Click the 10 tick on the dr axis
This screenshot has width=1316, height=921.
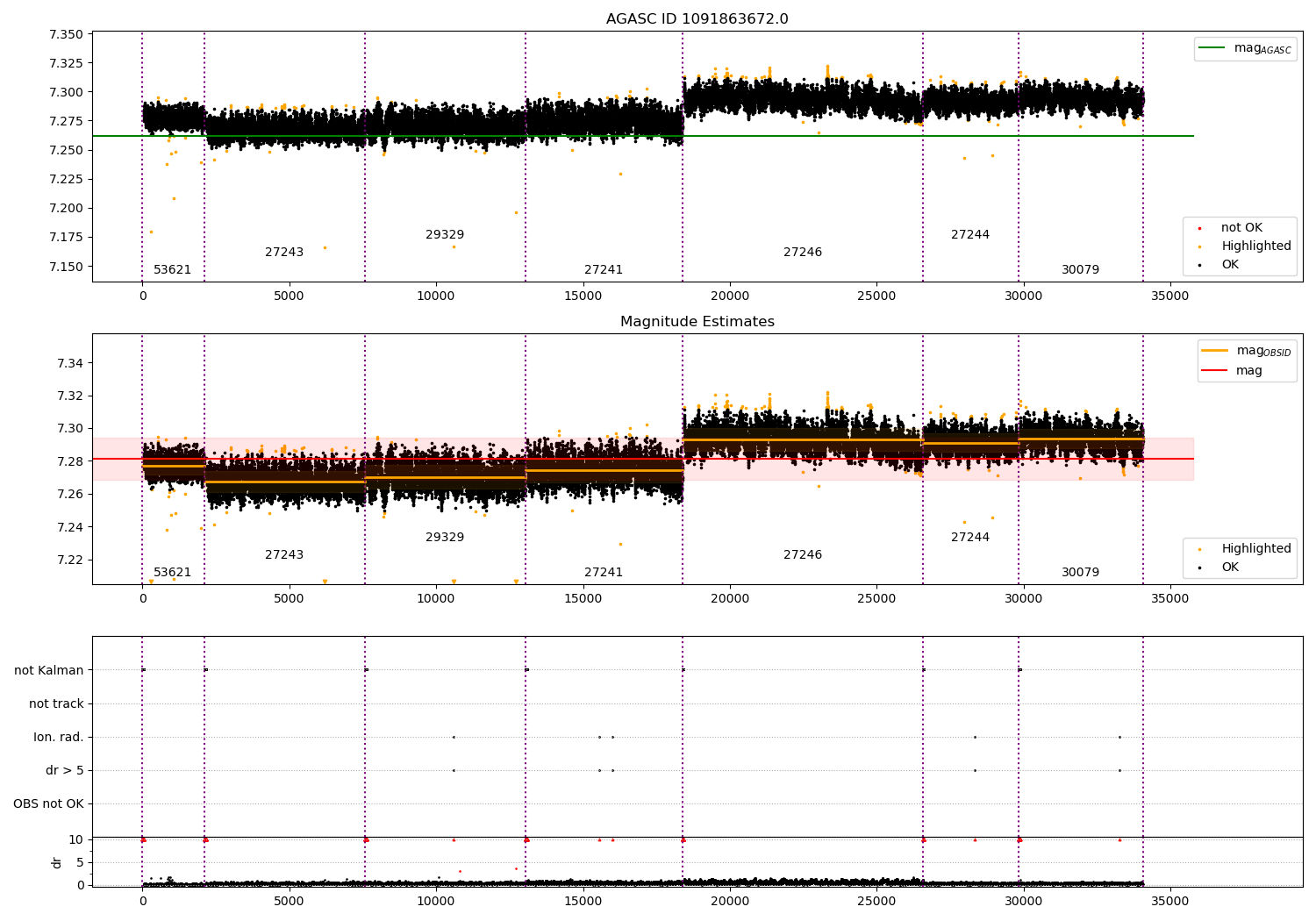pos(75,839)
